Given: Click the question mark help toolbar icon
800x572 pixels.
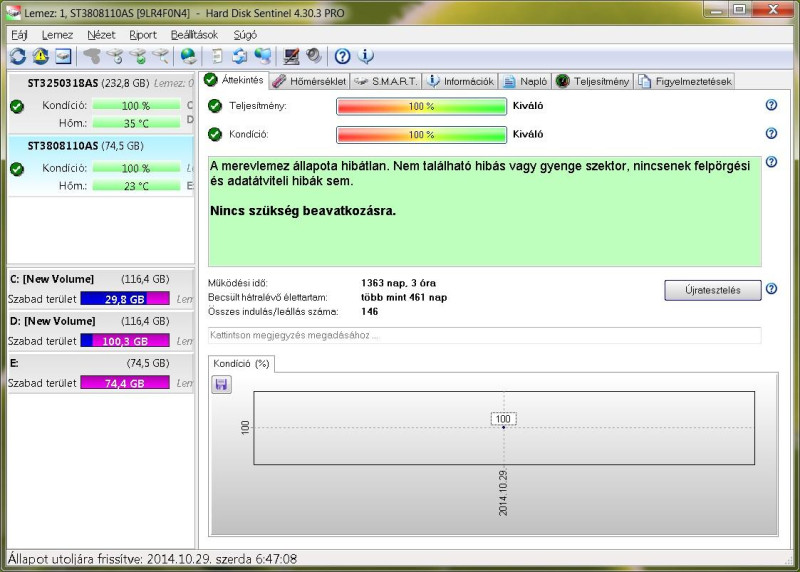Looking at the screenshot, I should click(x=342, y=56).
